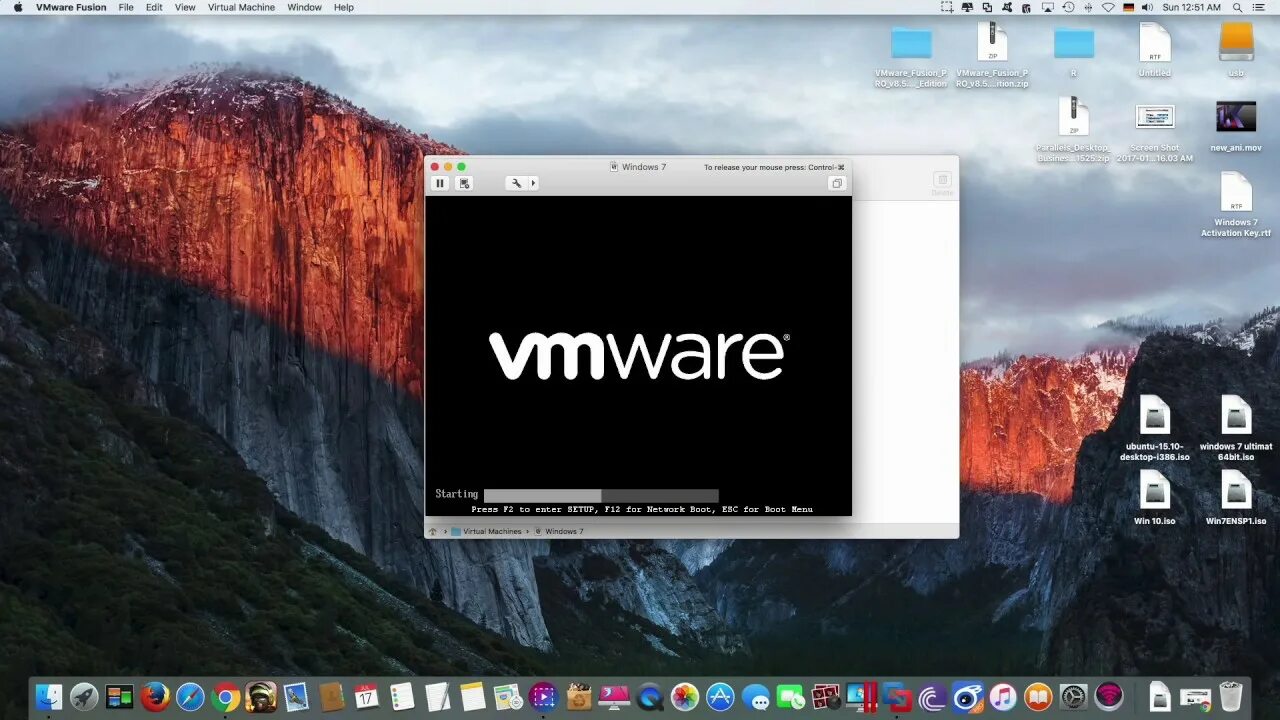Click the Starting boot progress bar
This screenshot has width=1280, height=720.
click(x=600, y=494)
